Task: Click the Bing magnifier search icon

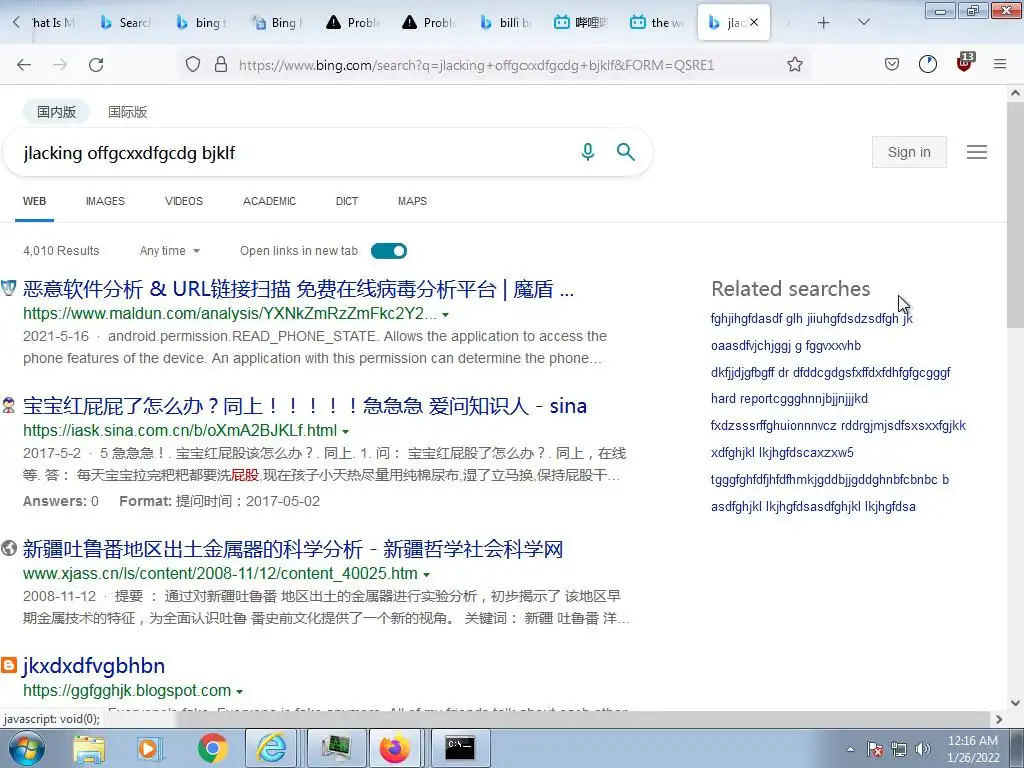Action: point(626,152)
